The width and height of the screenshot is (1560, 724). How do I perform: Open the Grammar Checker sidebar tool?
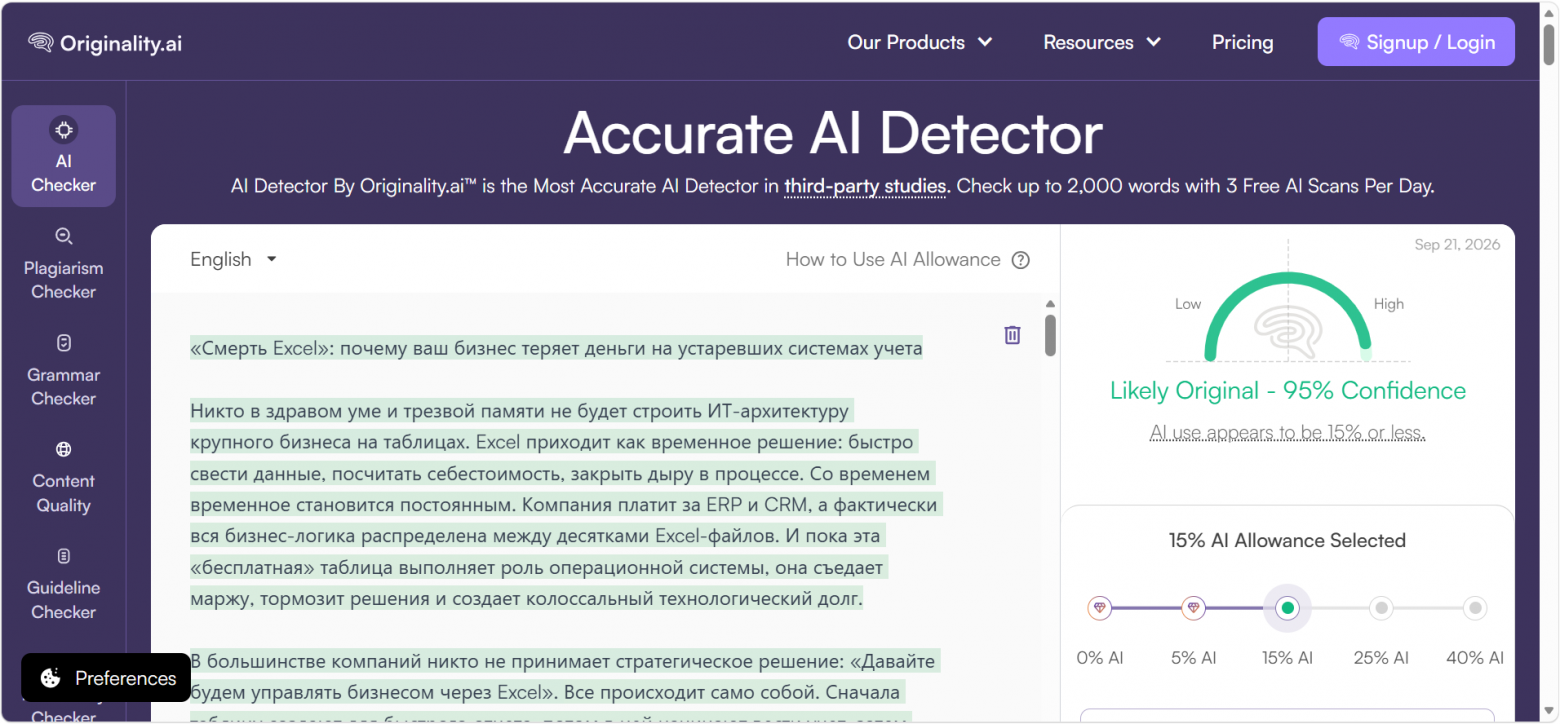64,370
